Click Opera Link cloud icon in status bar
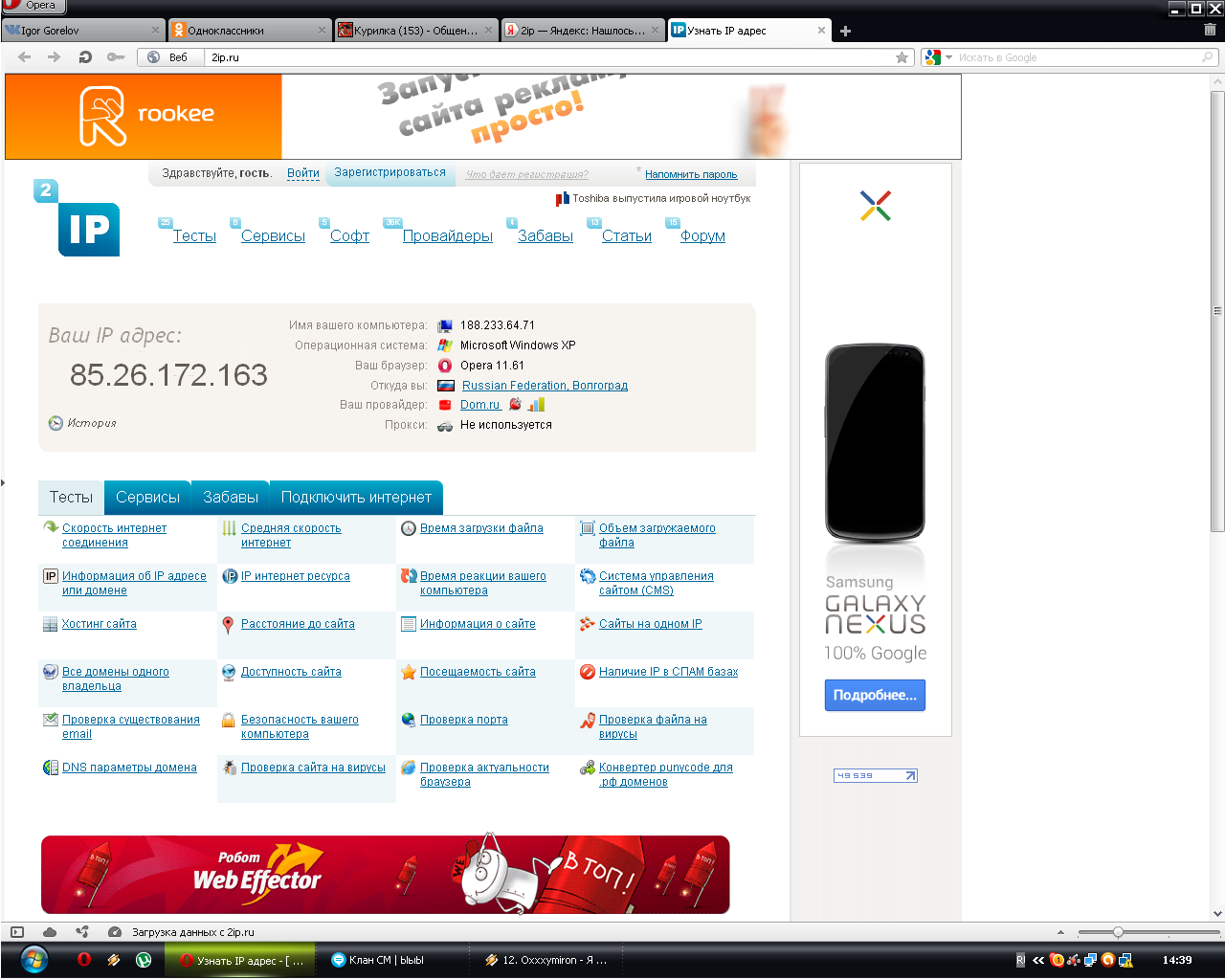 click(x=50, y=932)
